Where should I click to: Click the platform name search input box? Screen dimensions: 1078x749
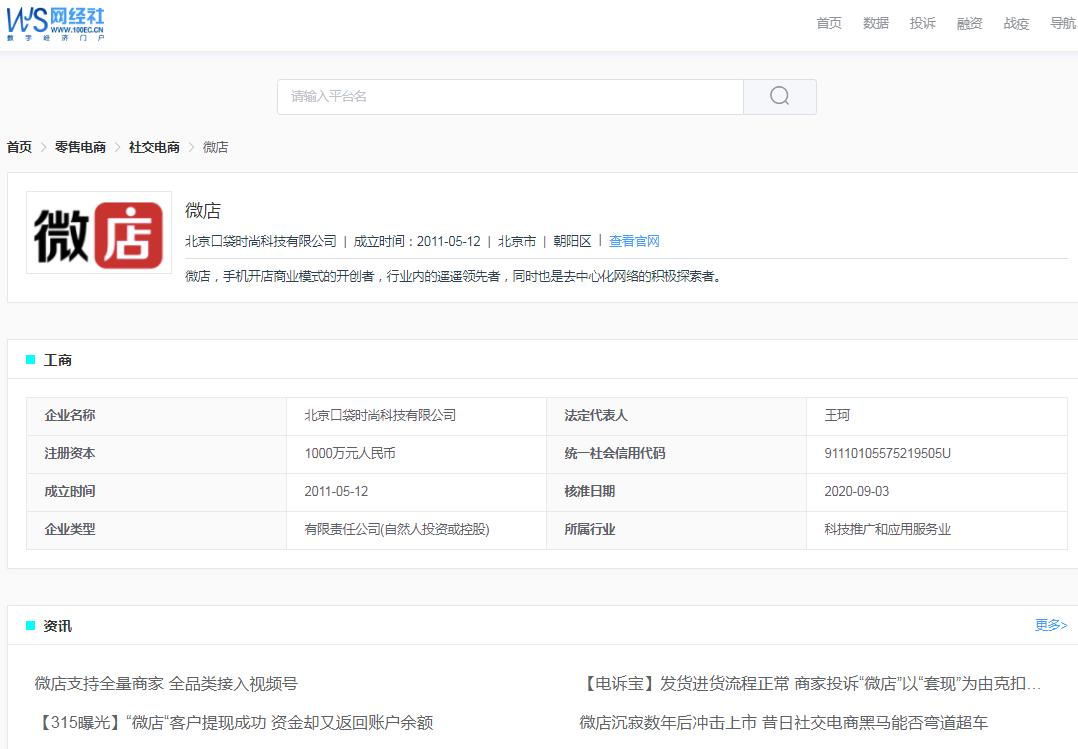pos(510,96)
